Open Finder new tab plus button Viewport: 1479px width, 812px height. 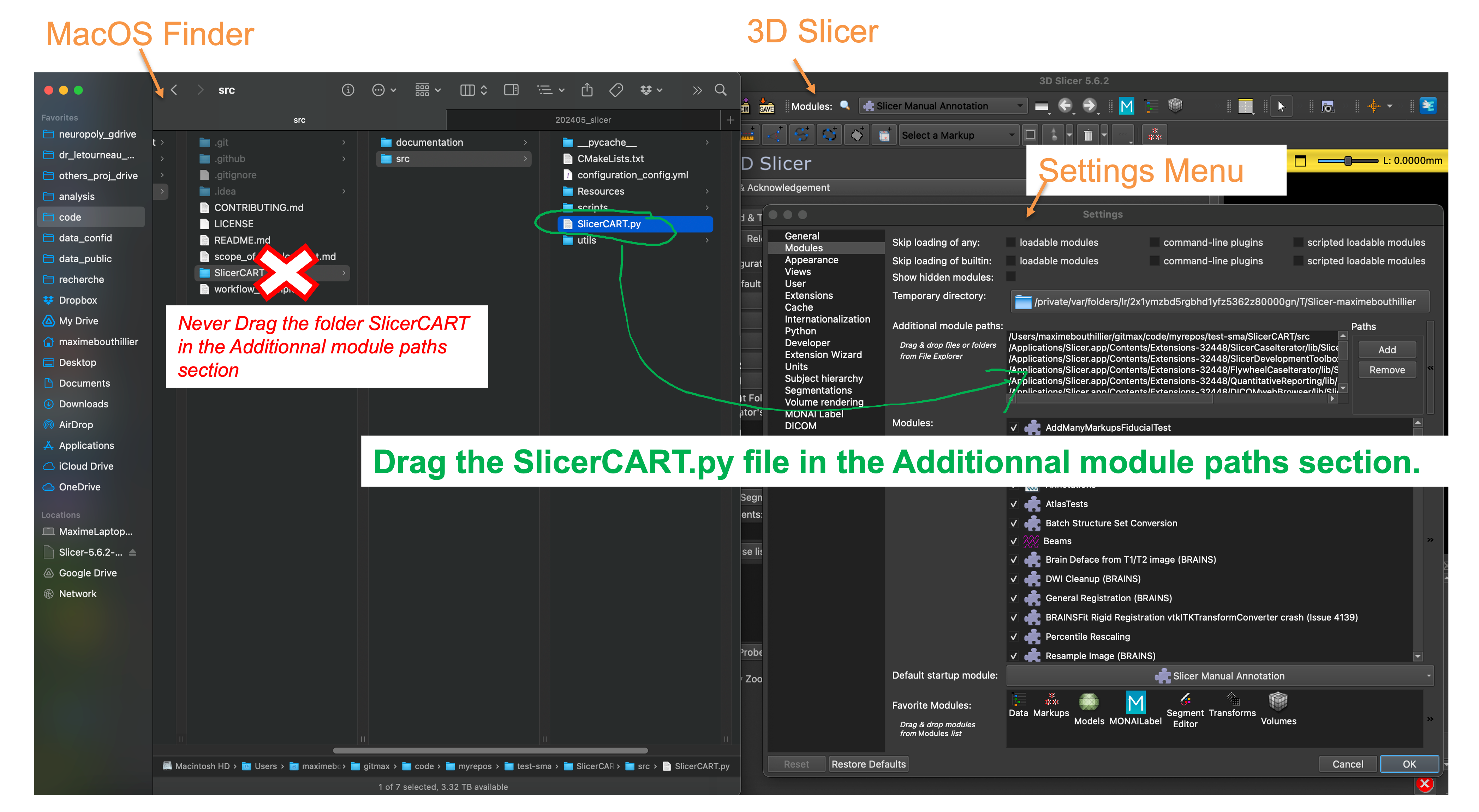coord(730,120)
